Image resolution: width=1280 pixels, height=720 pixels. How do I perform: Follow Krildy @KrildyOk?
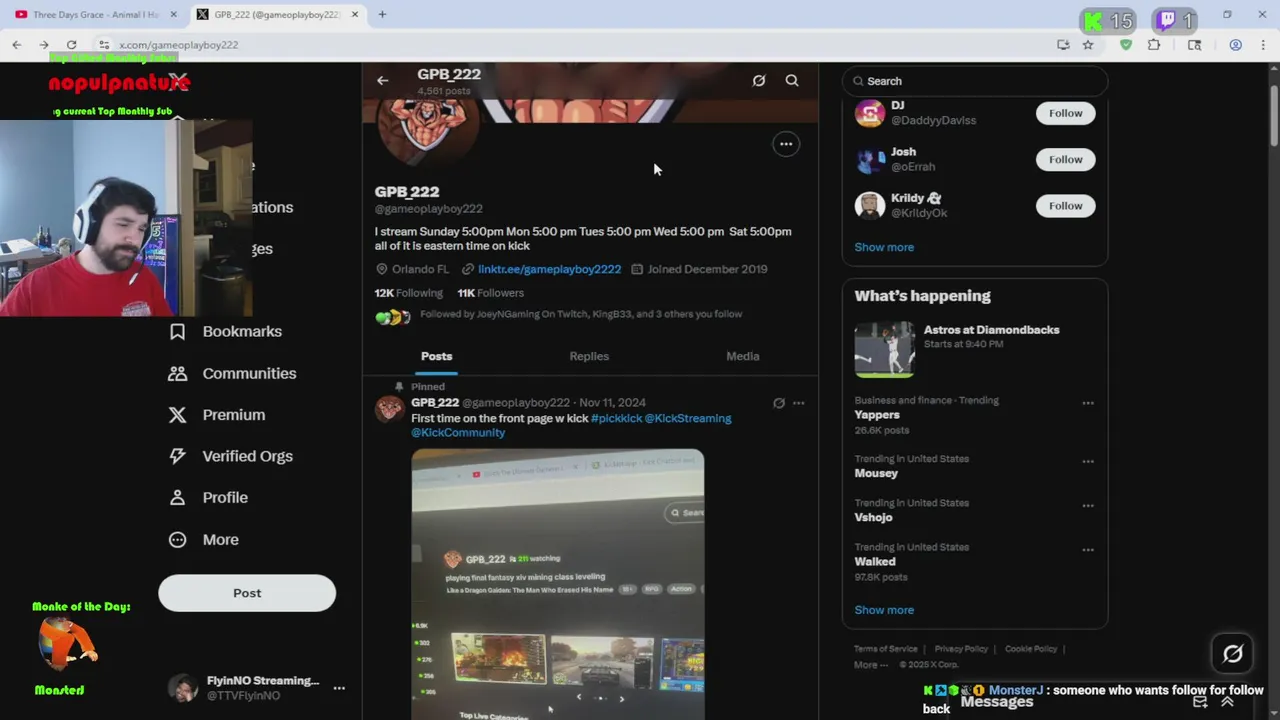point(1066,206)
